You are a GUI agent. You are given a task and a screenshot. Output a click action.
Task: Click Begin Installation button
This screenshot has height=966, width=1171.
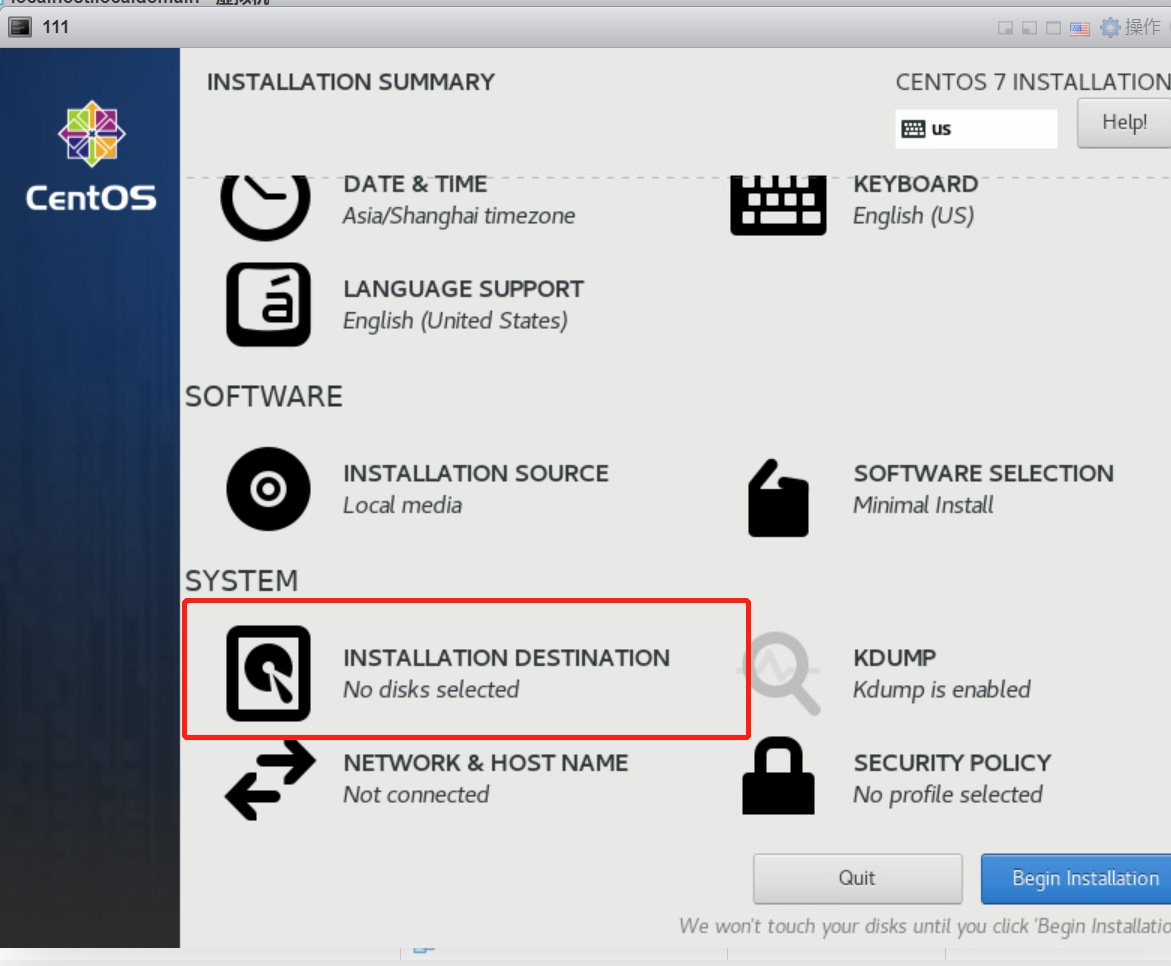[x=1080, y=878]
